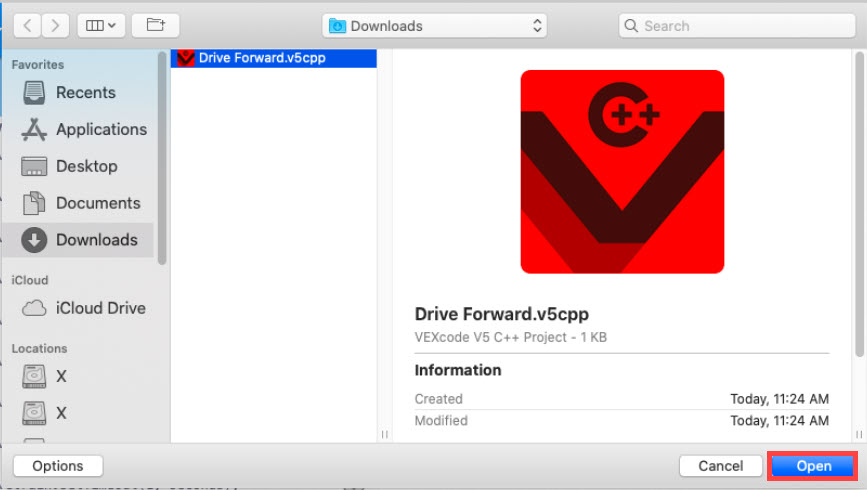
Task: Click the Open button
Action: click(x=813, y=466)
